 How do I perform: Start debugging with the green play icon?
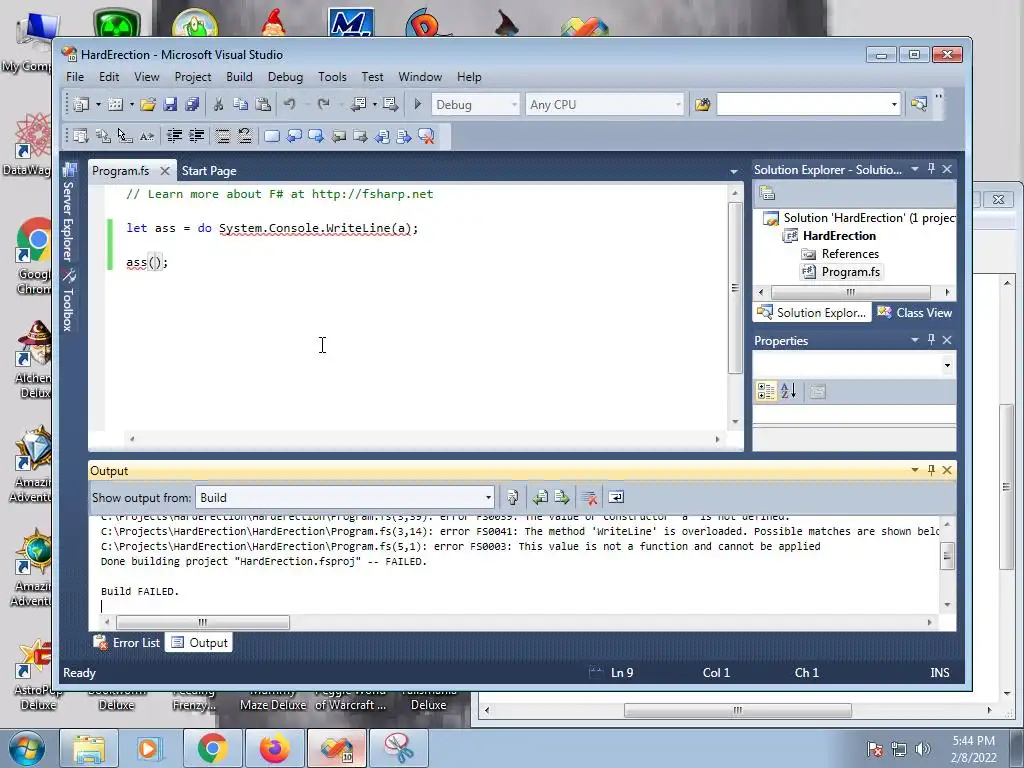(x=418, y=104)
